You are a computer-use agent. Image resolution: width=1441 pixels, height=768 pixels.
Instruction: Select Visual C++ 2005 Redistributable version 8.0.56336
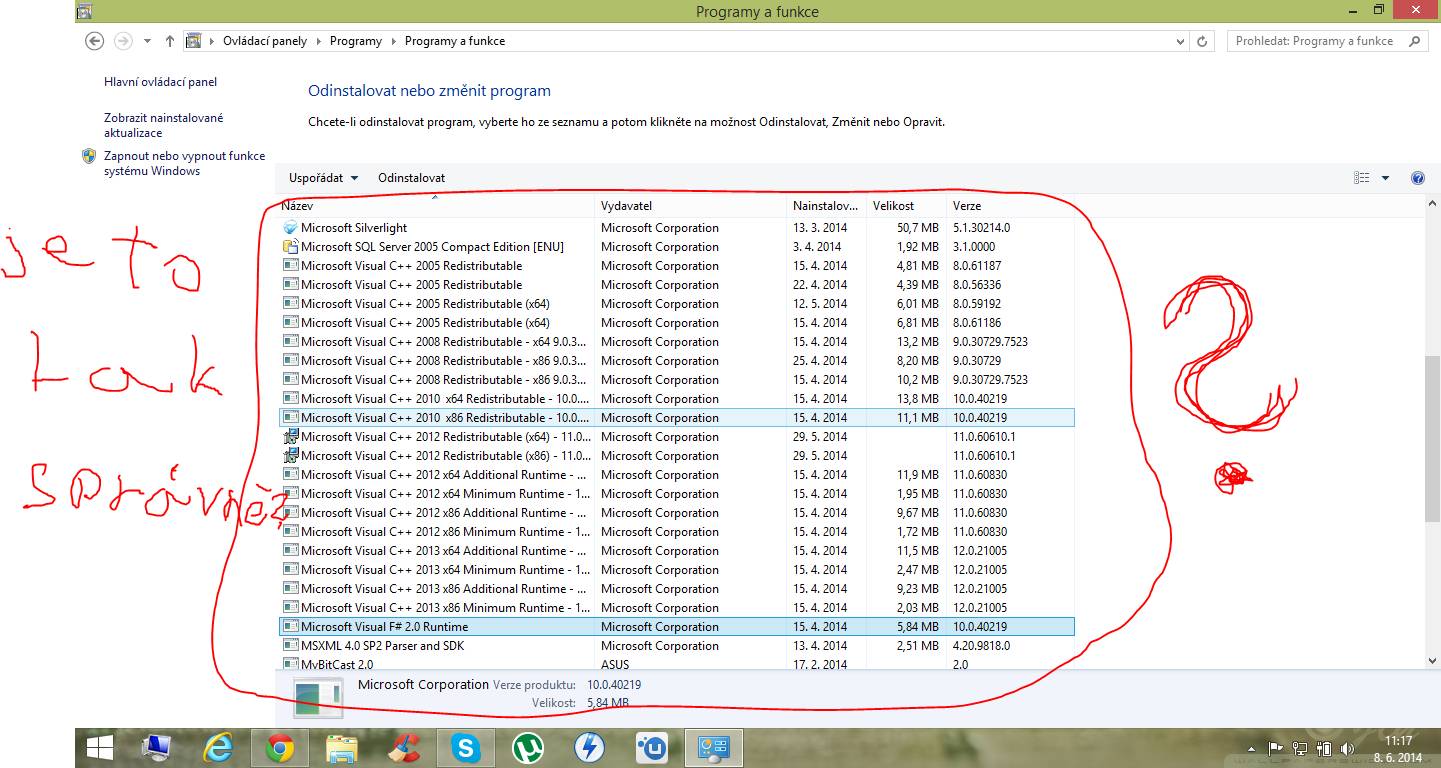pos(677,285)
